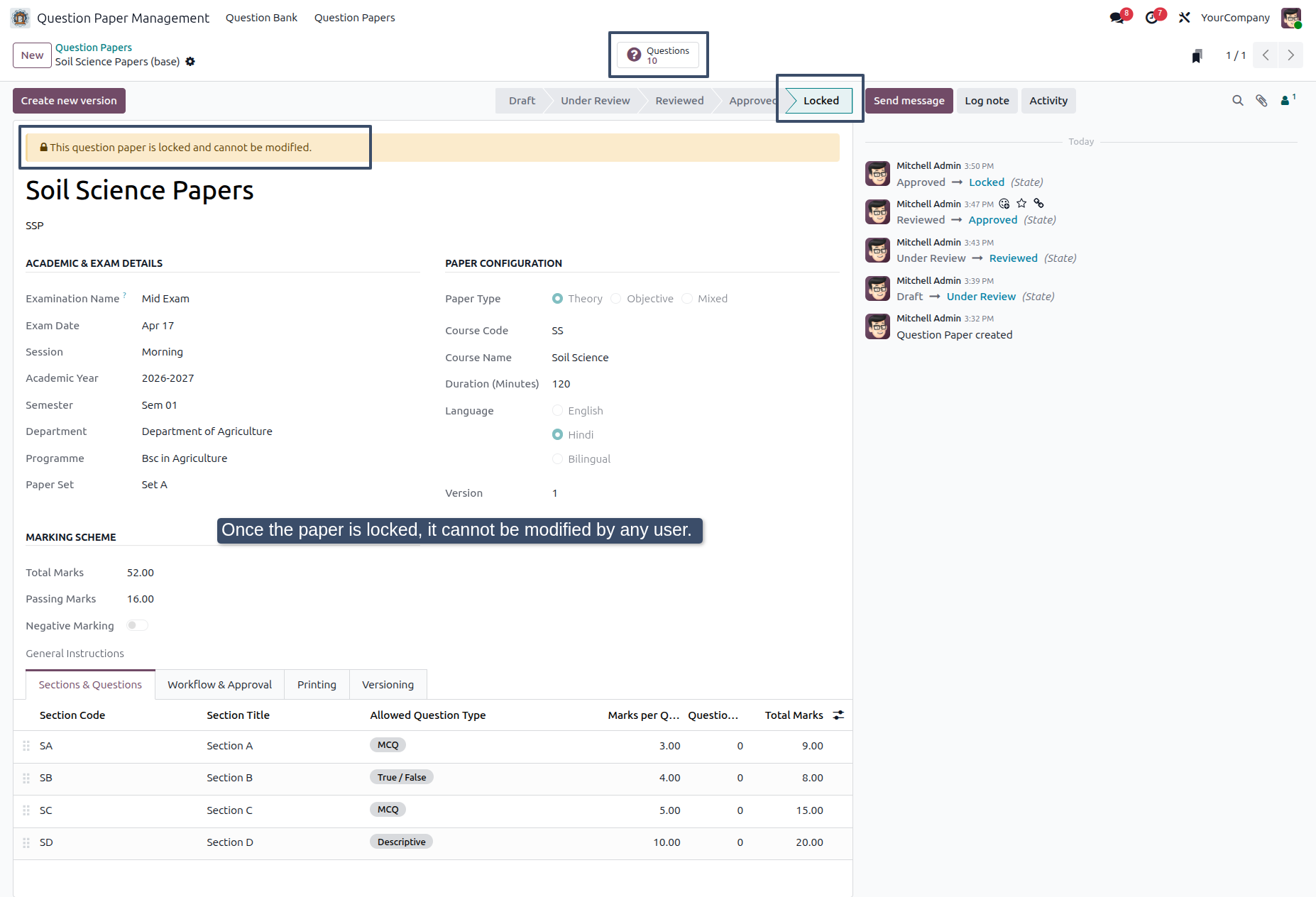
Task: Grab drag handle of row SA
Action: click(26, 746)
